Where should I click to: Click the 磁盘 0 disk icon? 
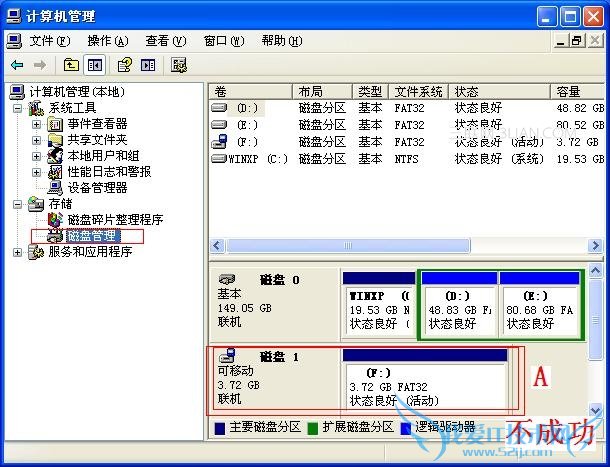tap(227, 279)
